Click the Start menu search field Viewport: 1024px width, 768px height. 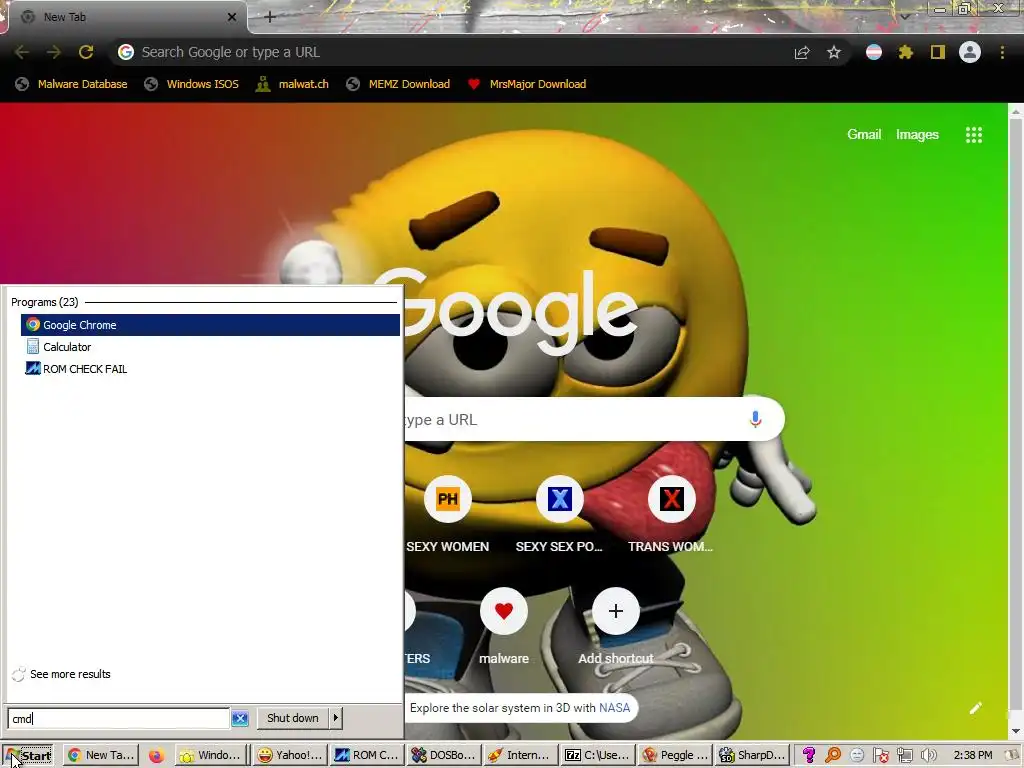[118, 718]
